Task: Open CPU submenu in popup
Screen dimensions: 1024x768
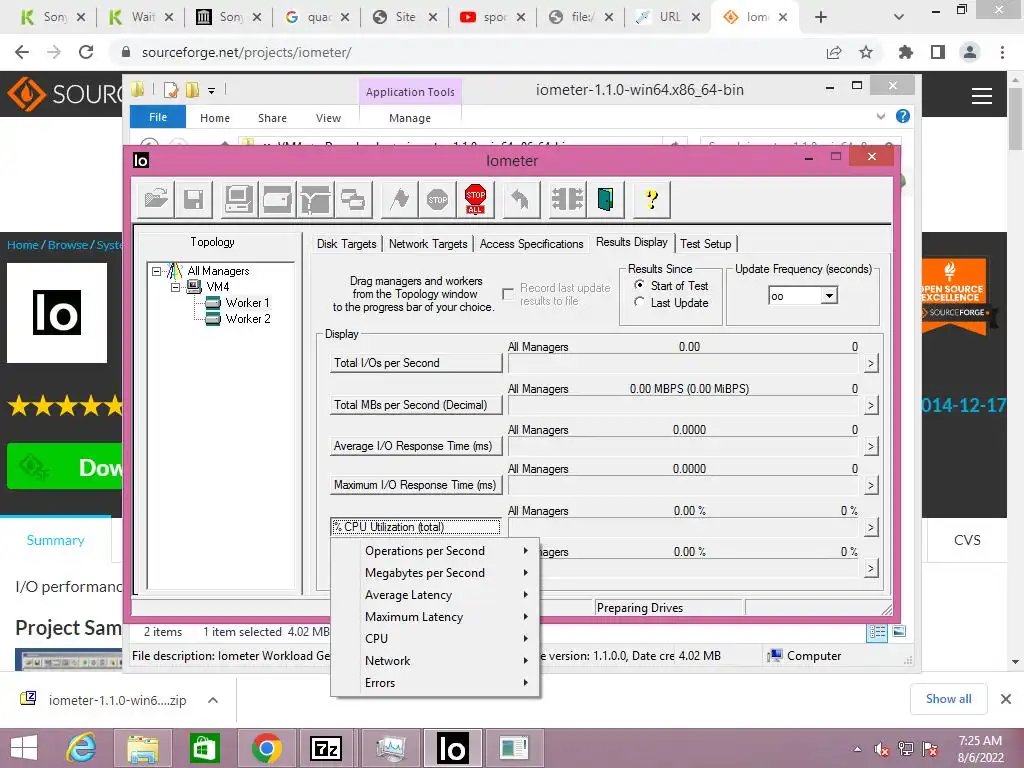Action: [435, 639]
